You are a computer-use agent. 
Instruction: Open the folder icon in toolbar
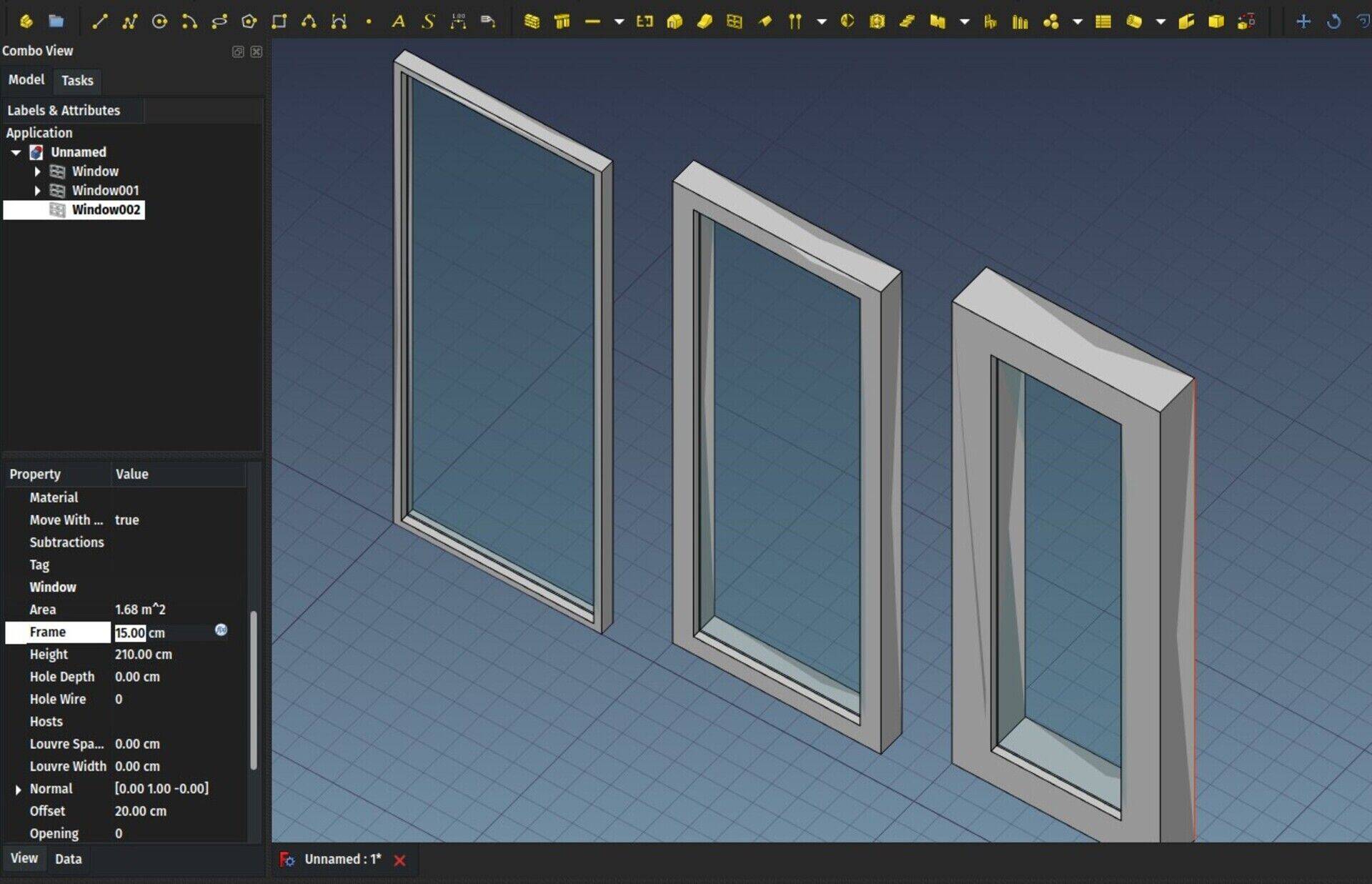(x=56, y=21)
